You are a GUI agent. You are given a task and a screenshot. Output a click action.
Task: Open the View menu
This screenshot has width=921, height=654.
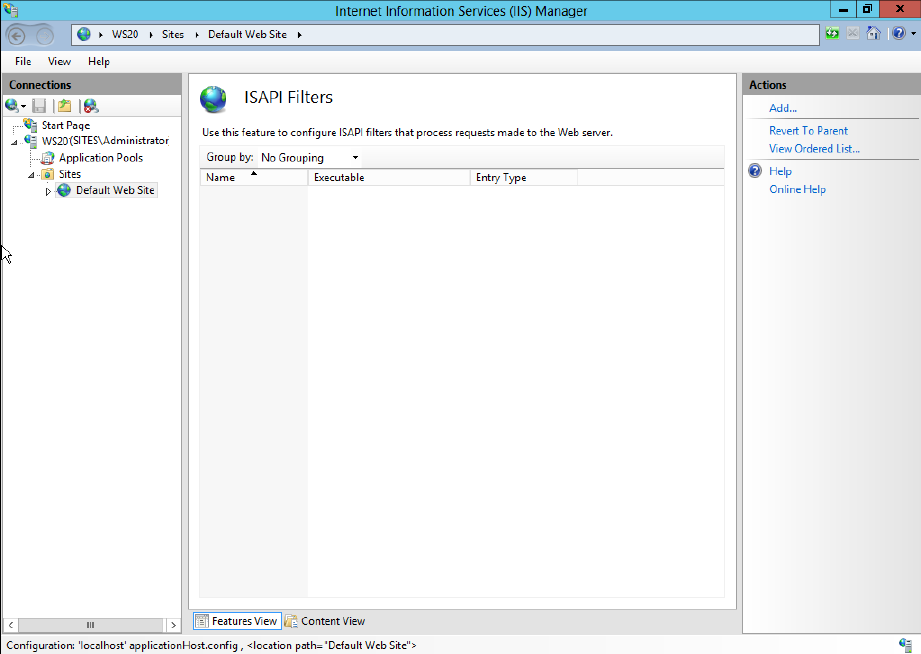(x=59, y=61)
